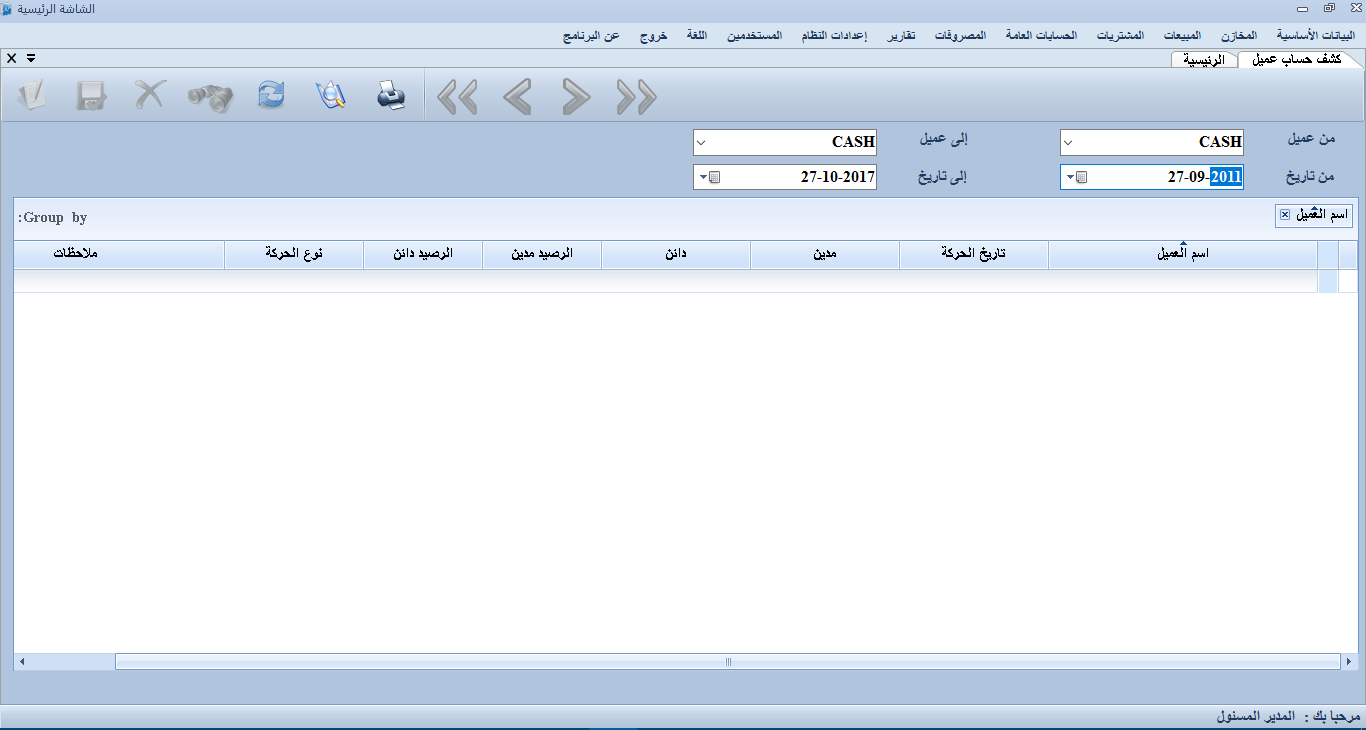Click the new document toolbar icon
1366x730 pixels.
click(32, 96)
